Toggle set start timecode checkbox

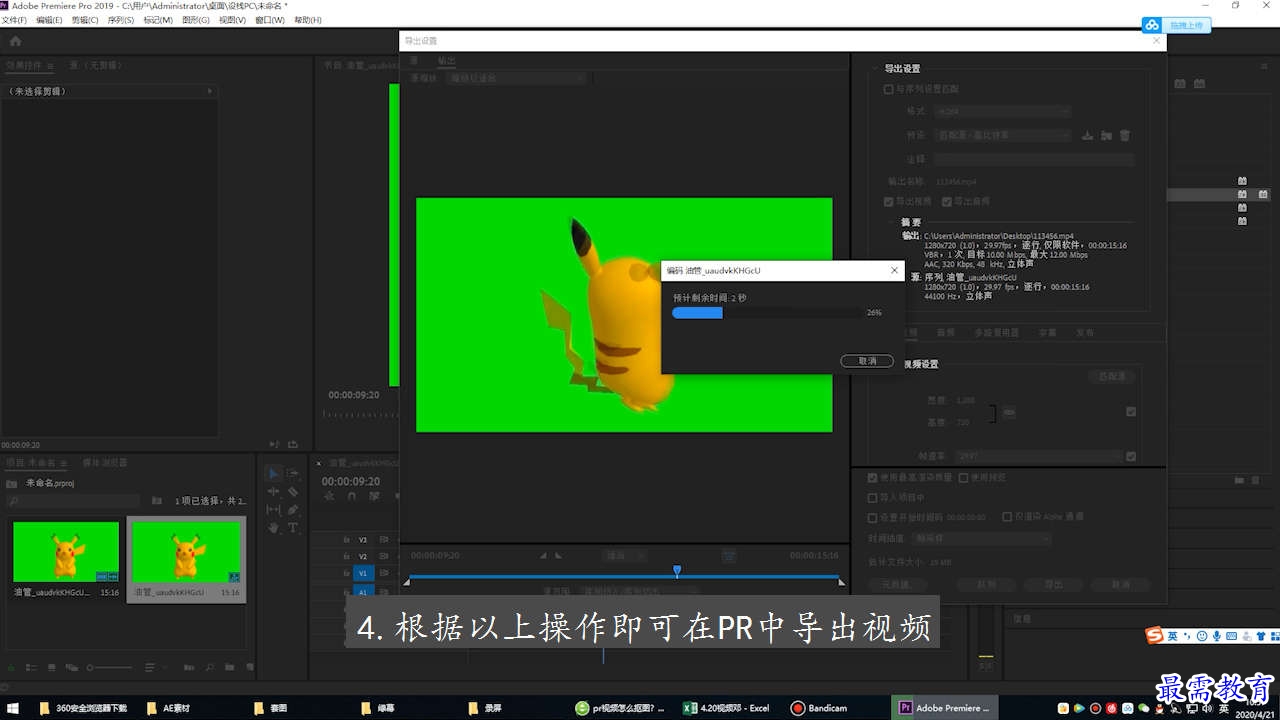point(873,517)
